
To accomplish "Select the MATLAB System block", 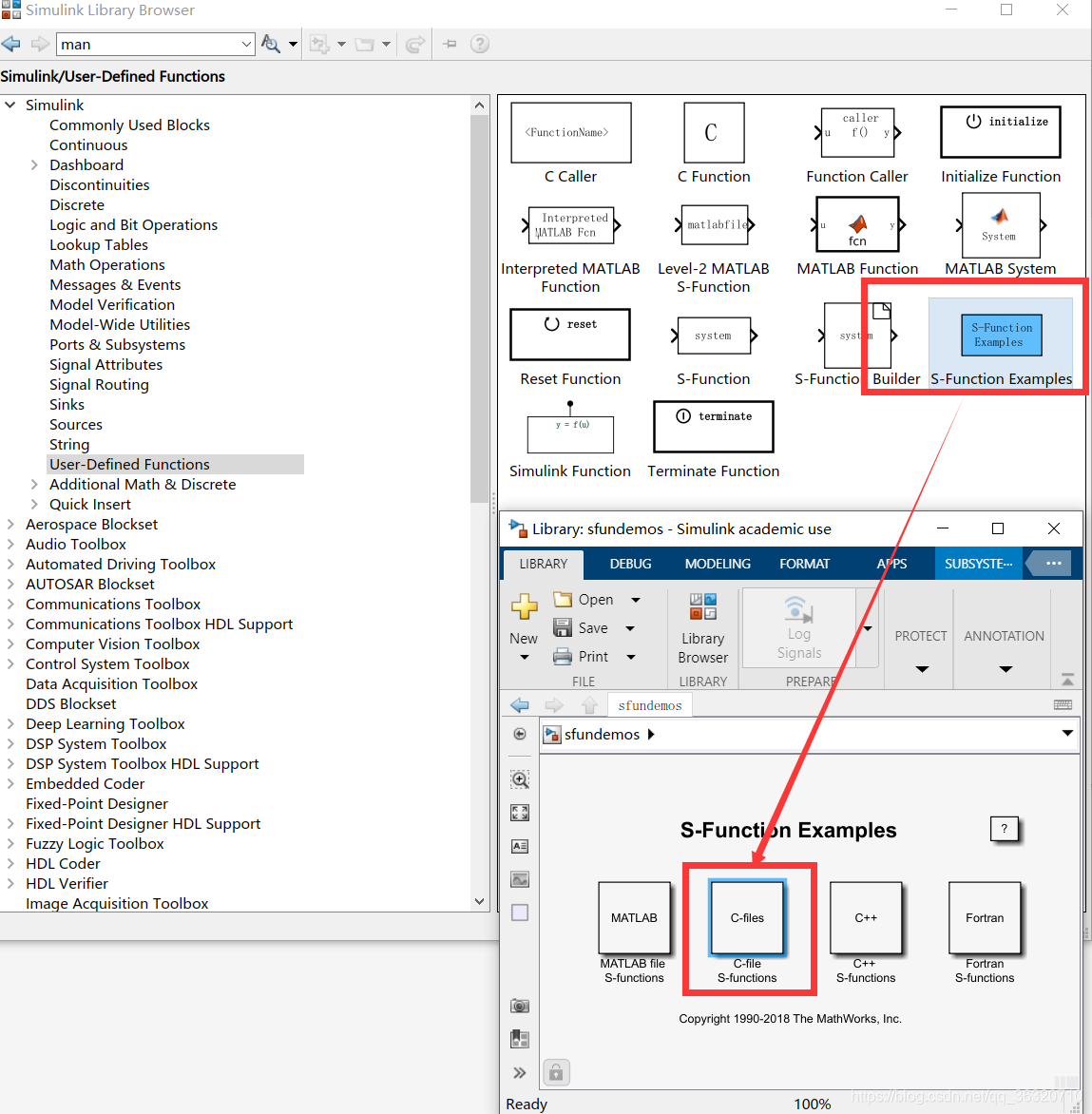I will (x=1001, y=225).
